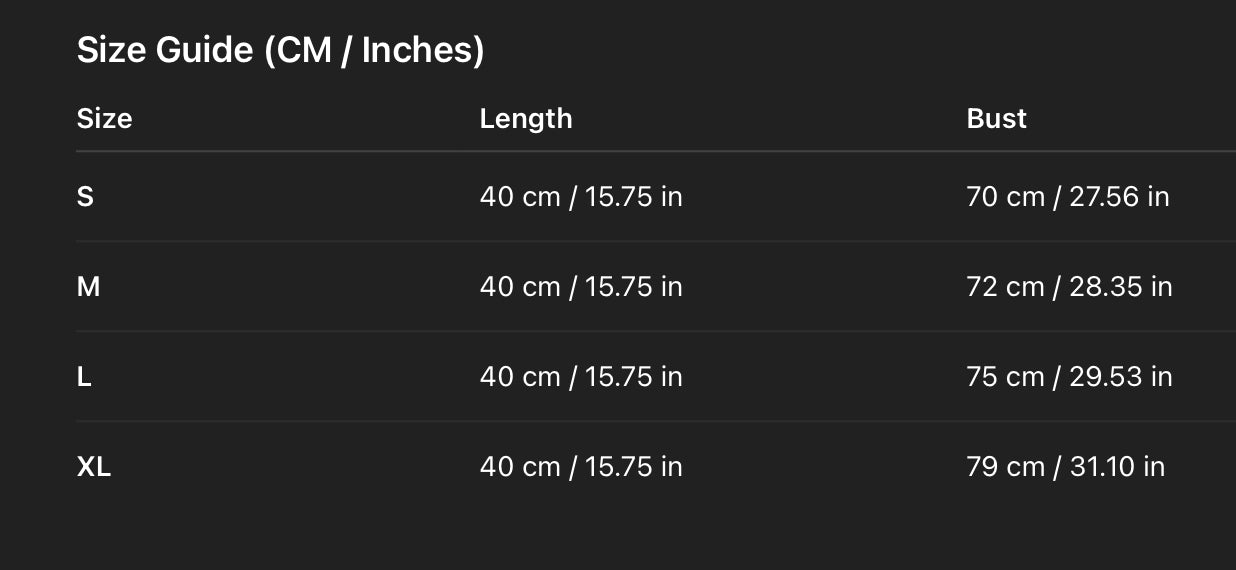Click the 29.53 in bust measurement
This screenshot has height=570, width=1236.
[1120, 377]
